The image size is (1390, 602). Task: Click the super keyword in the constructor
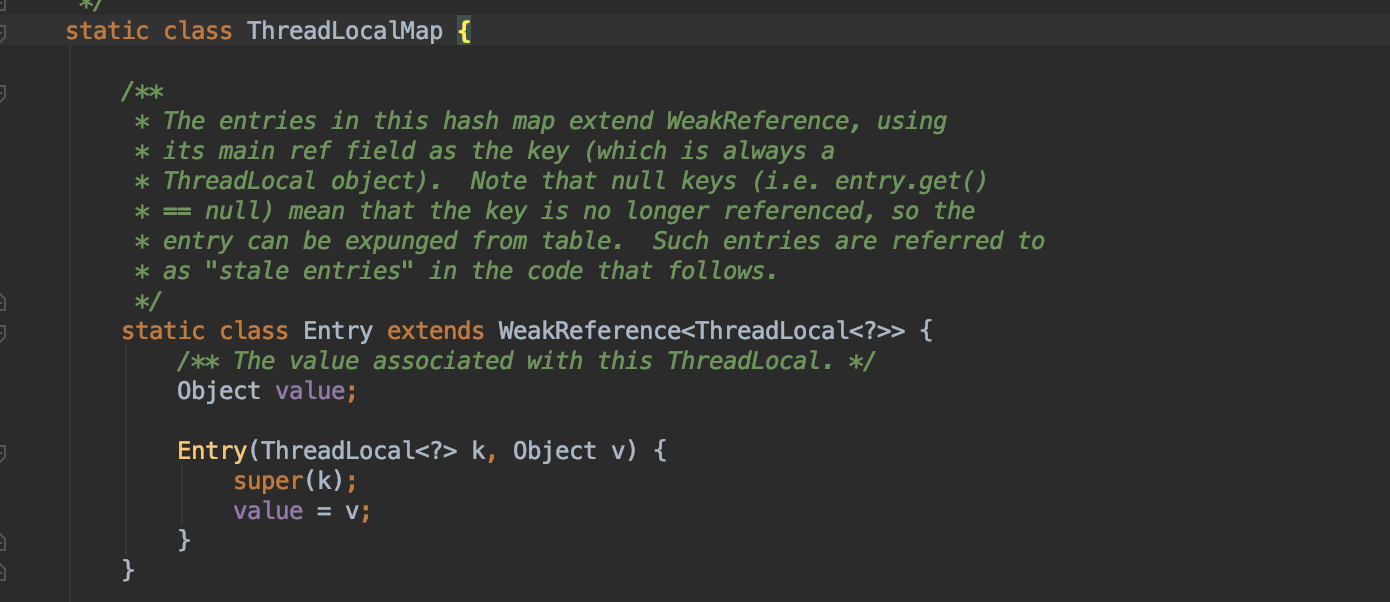coord(268,481)
